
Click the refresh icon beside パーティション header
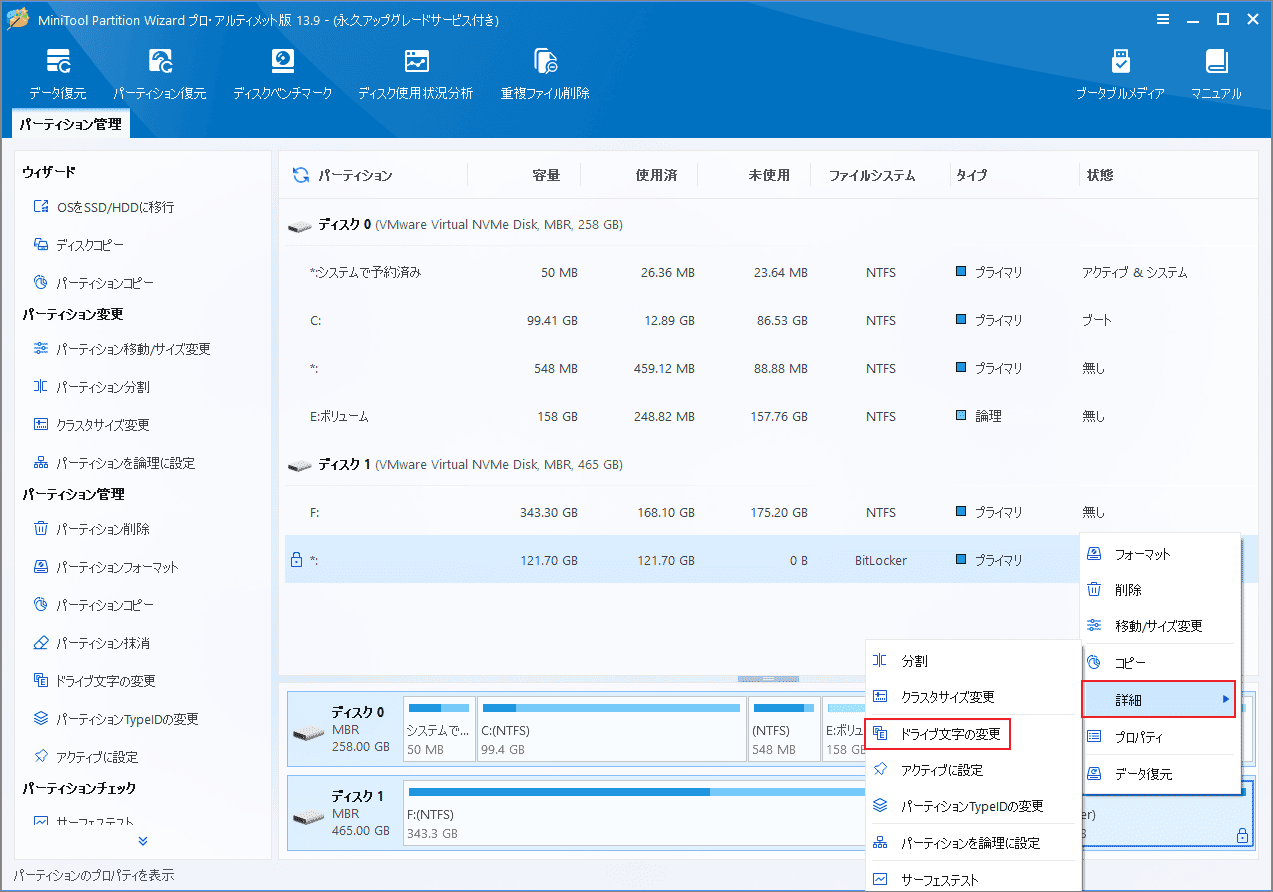(x=300, y=175)
